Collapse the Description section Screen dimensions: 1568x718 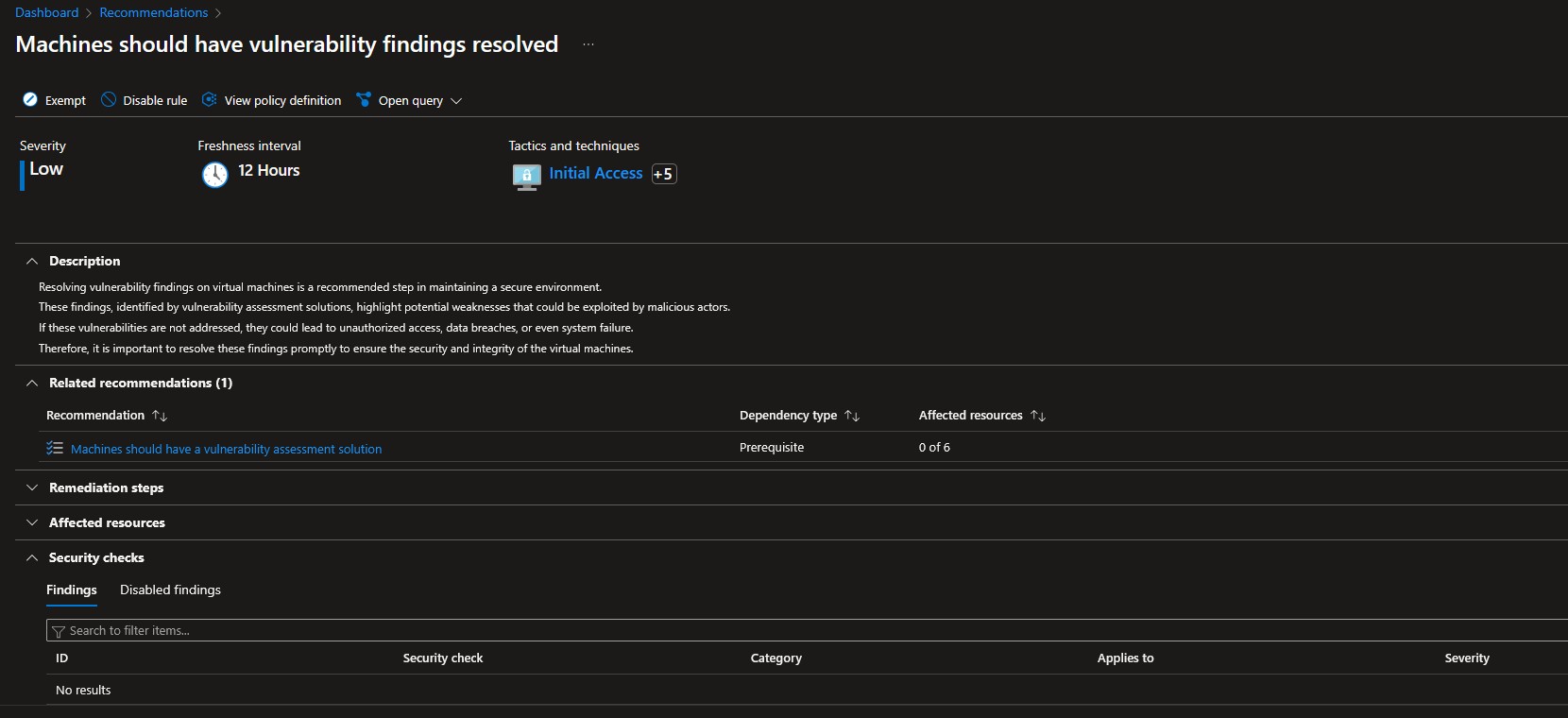tap(32, 261)
